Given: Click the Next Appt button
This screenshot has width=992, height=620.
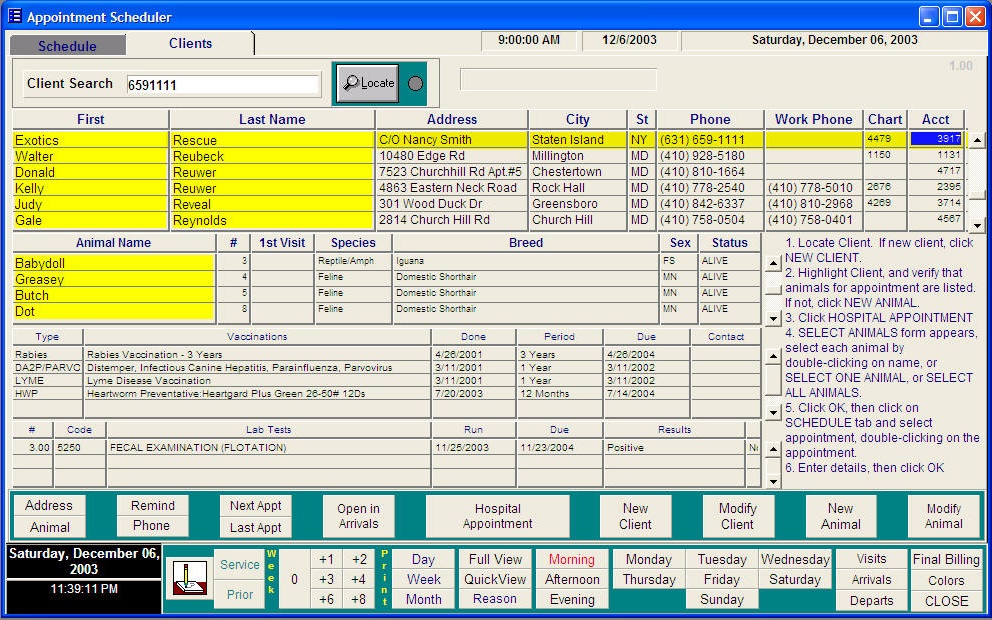Looking at the screenshot, I should (256, 505).
